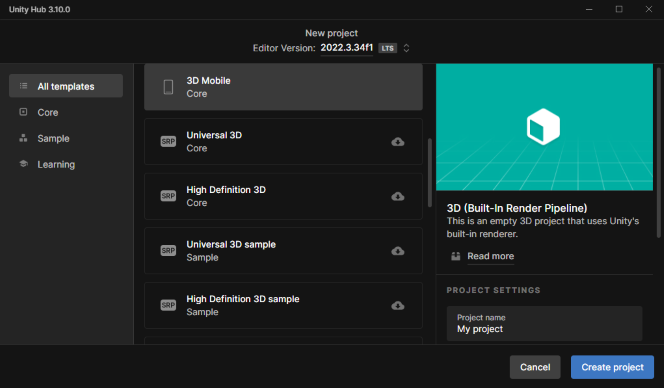Viewport: 664px width, 388px height.
Task: Minimize the Unity Hub window
Action: 589,9
